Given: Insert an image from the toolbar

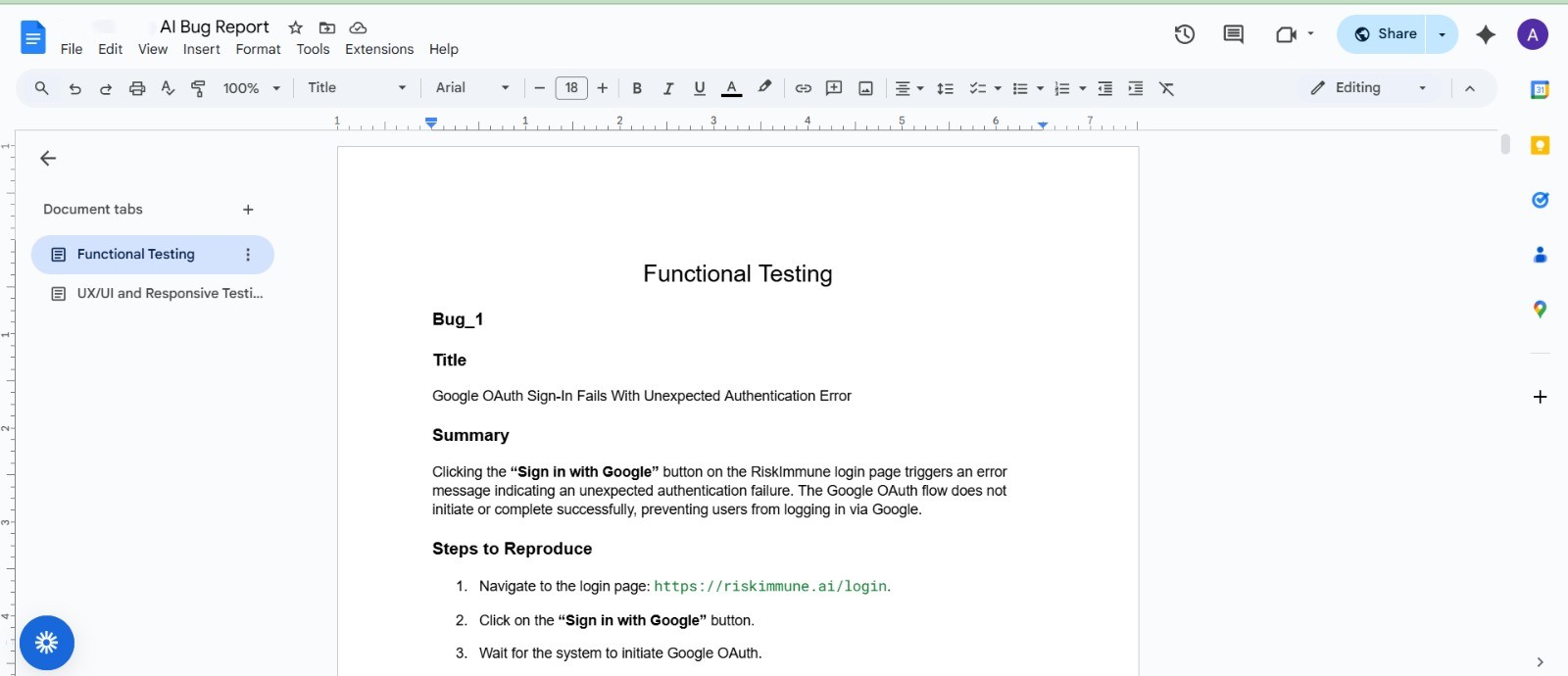Looking at the screenshot, I should (x=865, y=88).
